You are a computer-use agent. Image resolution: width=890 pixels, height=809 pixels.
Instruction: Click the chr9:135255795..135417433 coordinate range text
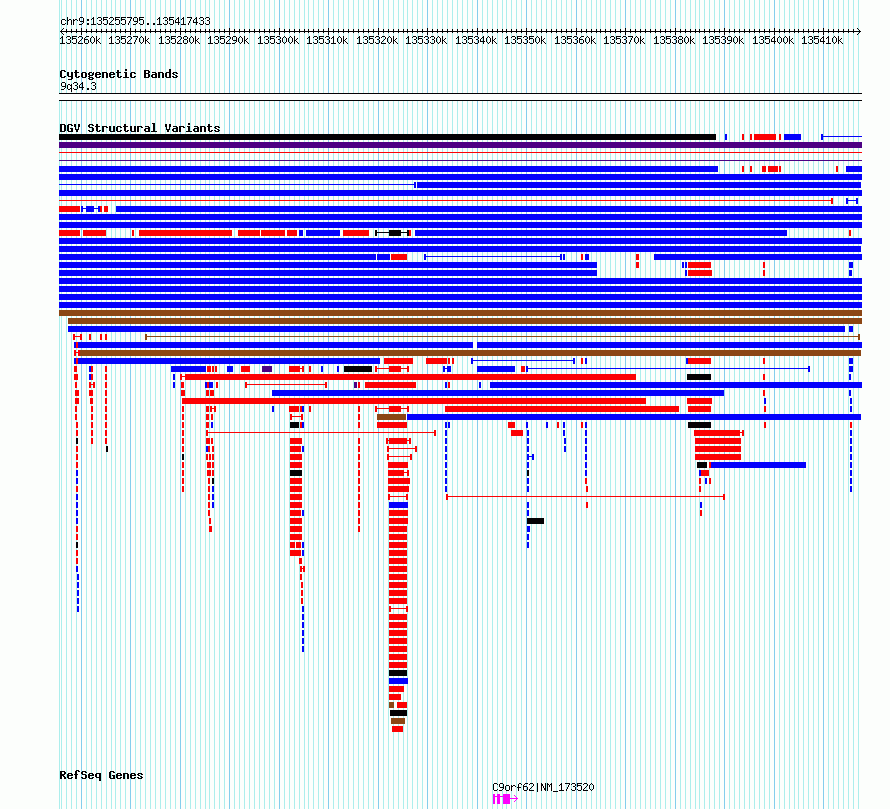click(x=135, y=21)
